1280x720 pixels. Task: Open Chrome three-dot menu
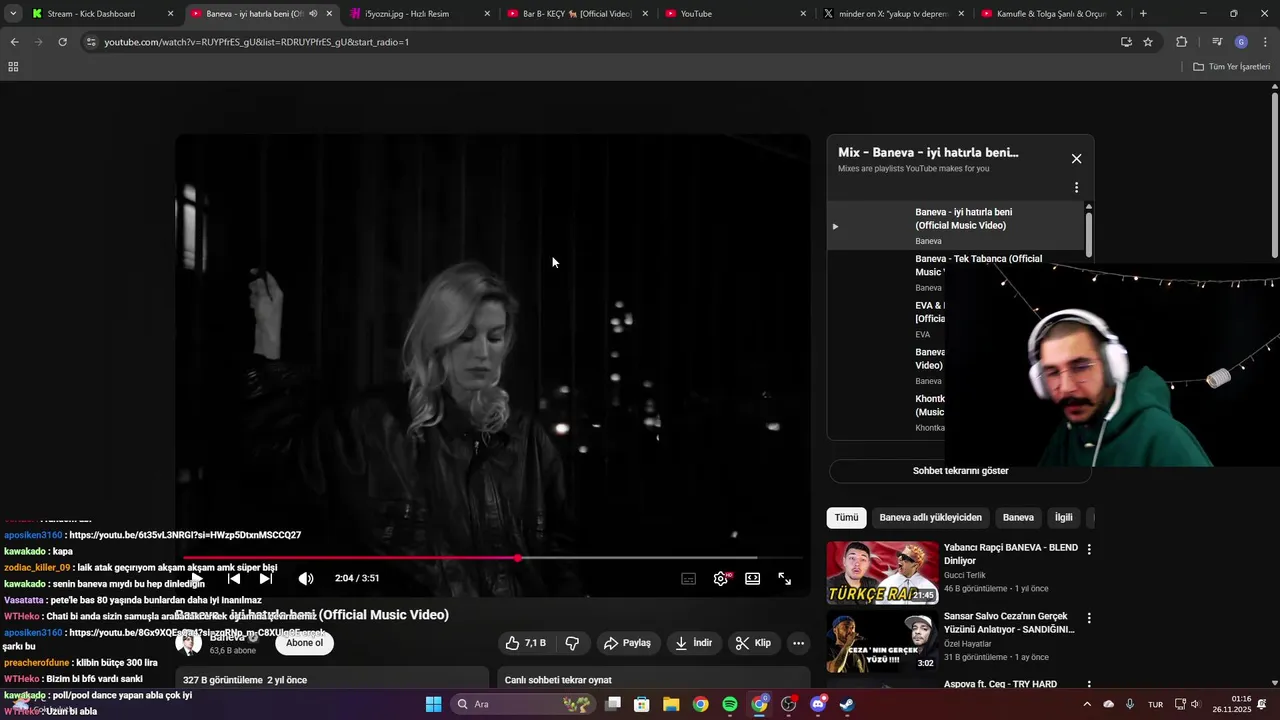[1264, 42]
